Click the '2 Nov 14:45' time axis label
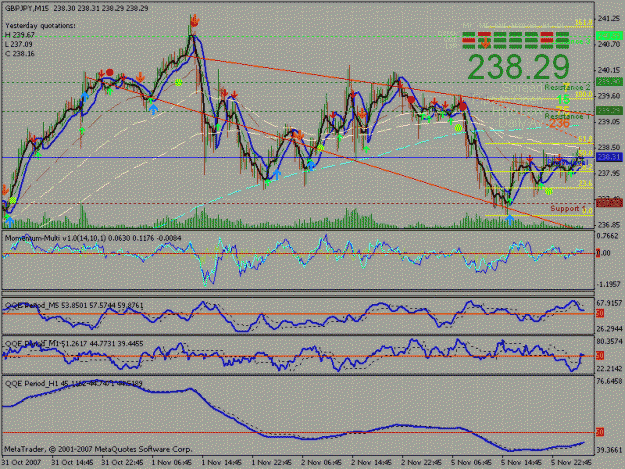The image size is (625, 469). 372,462
